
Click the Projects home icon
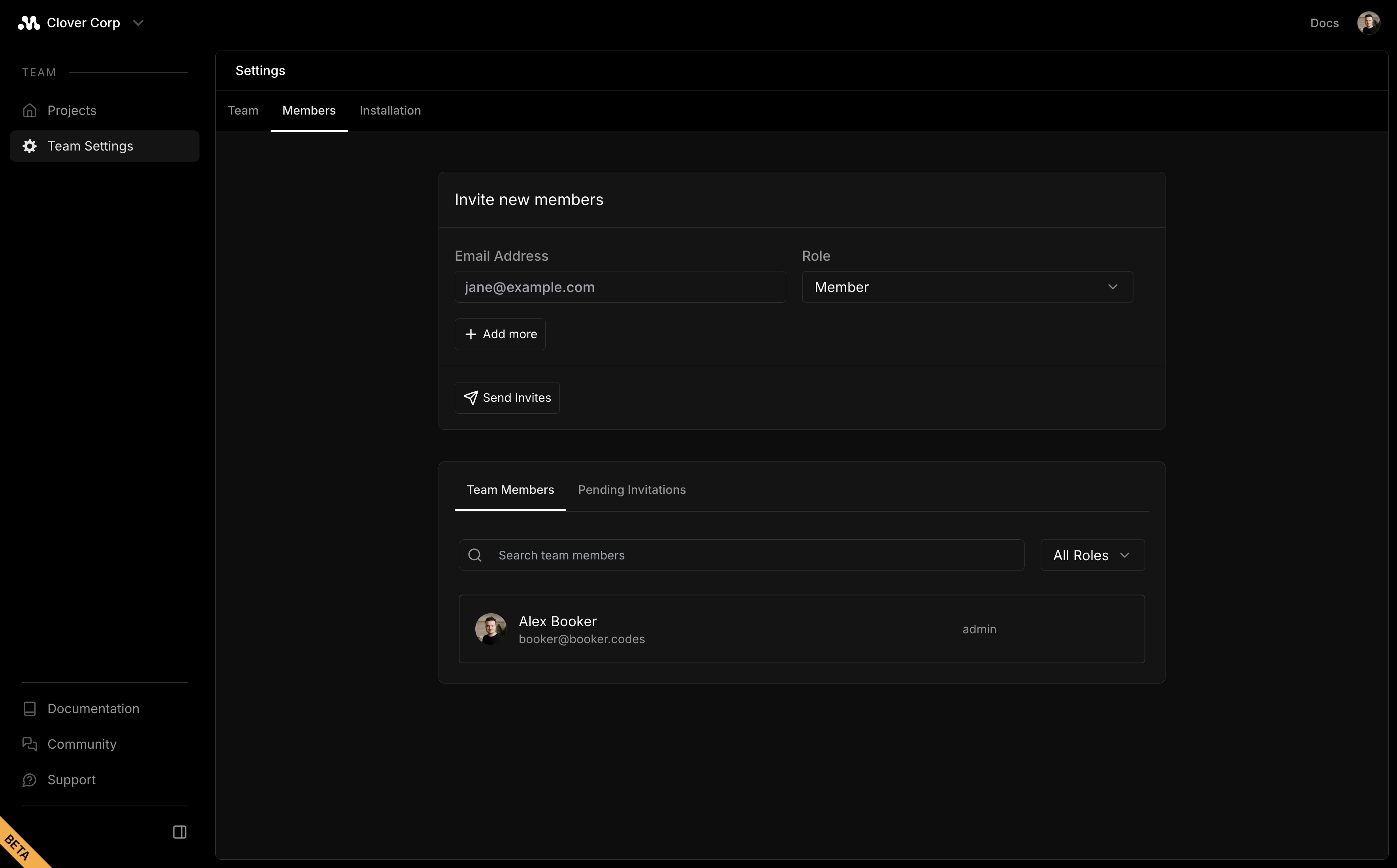tap(30, 110)
